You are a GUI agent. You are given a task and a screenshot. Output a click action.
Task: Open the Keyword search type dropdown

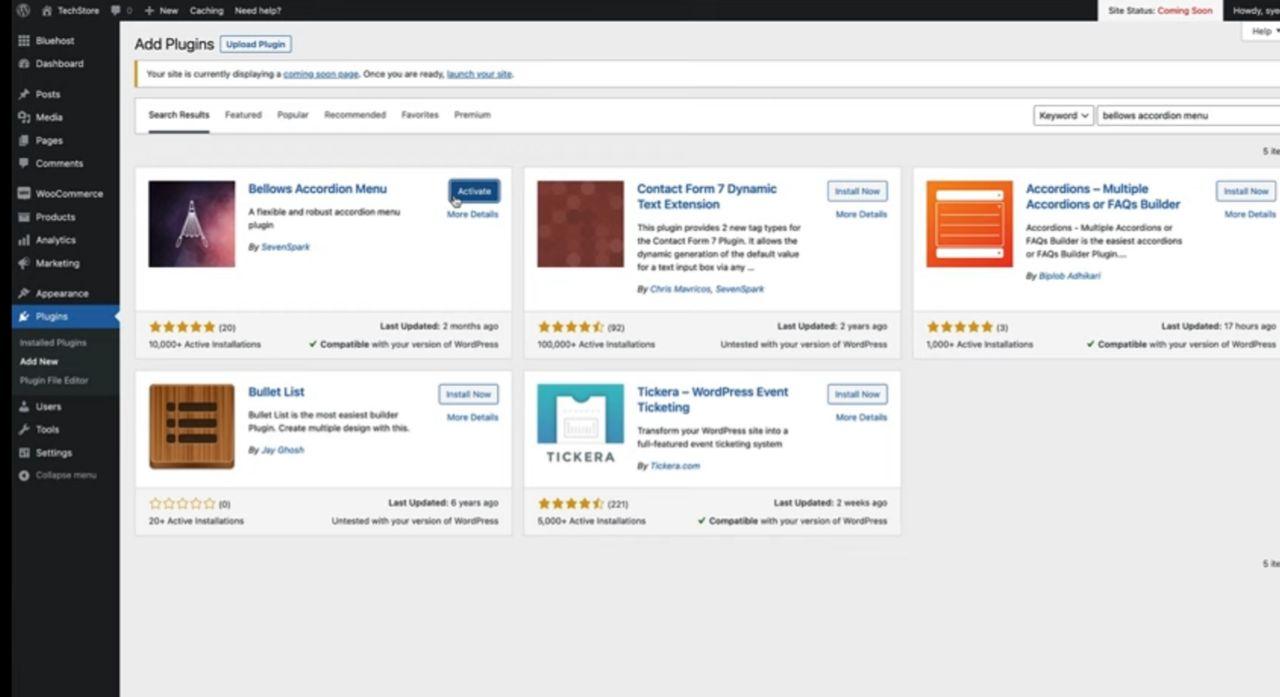[x=1062, y=115]
